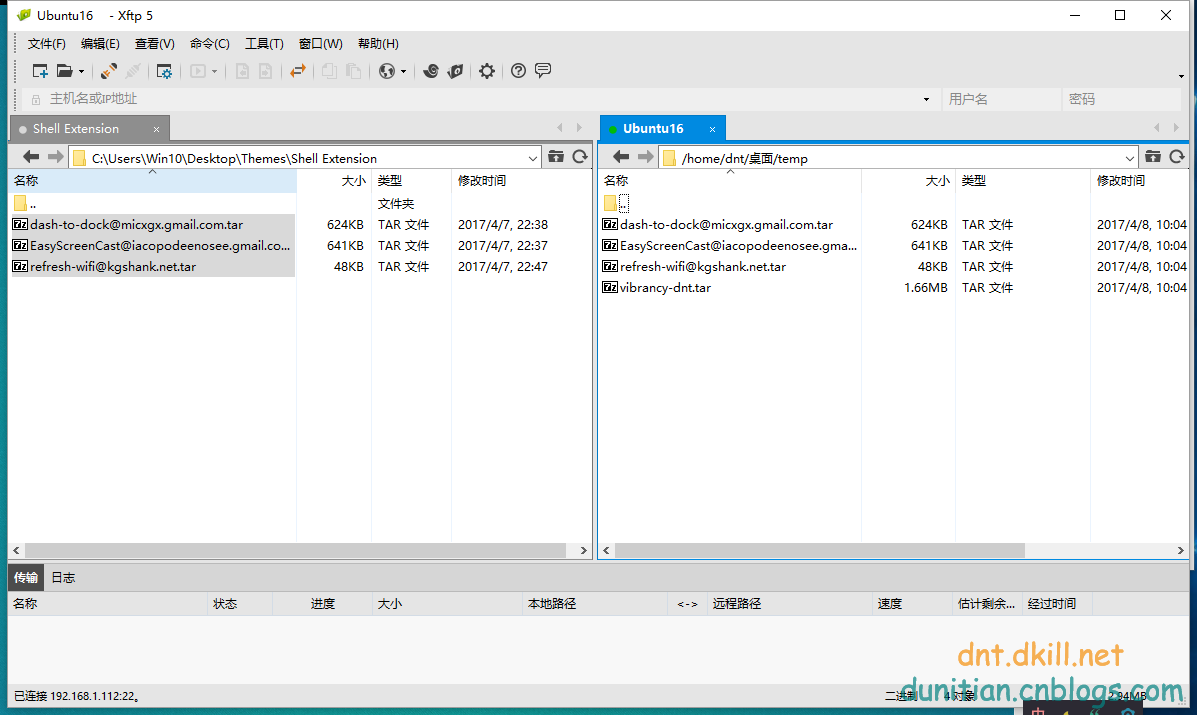Viewport: 1197px width, 715px height.
Task: Select remote dash-to-dock@micxgx.gmail.com.tar file
Action: point(726,224)
